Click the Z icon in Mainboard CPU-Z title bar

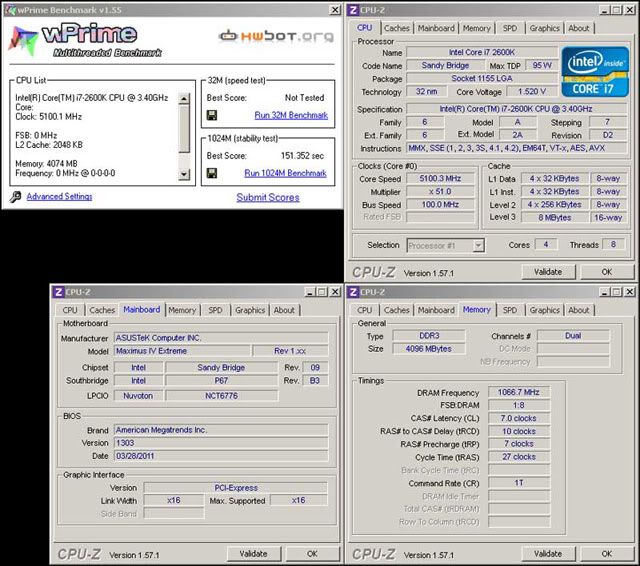[58, 292]
